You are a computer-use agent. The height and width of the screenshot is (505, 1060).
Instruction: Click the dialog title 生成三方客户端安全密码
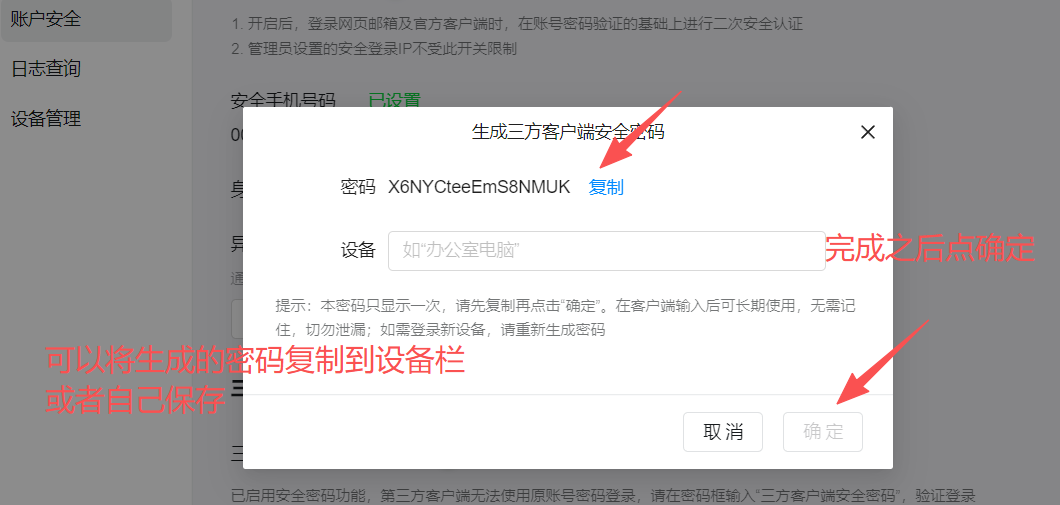point(568,133)
